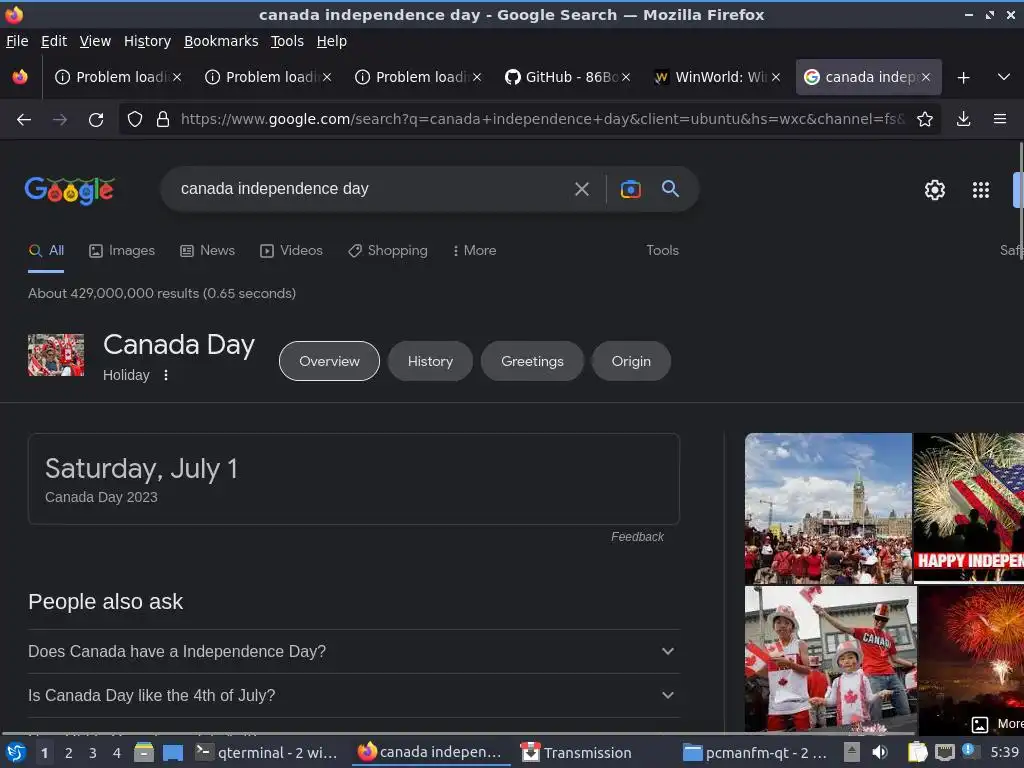Image resolution: width=1024 pixels, height=768 pixels.
Task: Open the Happy Independence fireworks image
Action: [x=968, y=507]
